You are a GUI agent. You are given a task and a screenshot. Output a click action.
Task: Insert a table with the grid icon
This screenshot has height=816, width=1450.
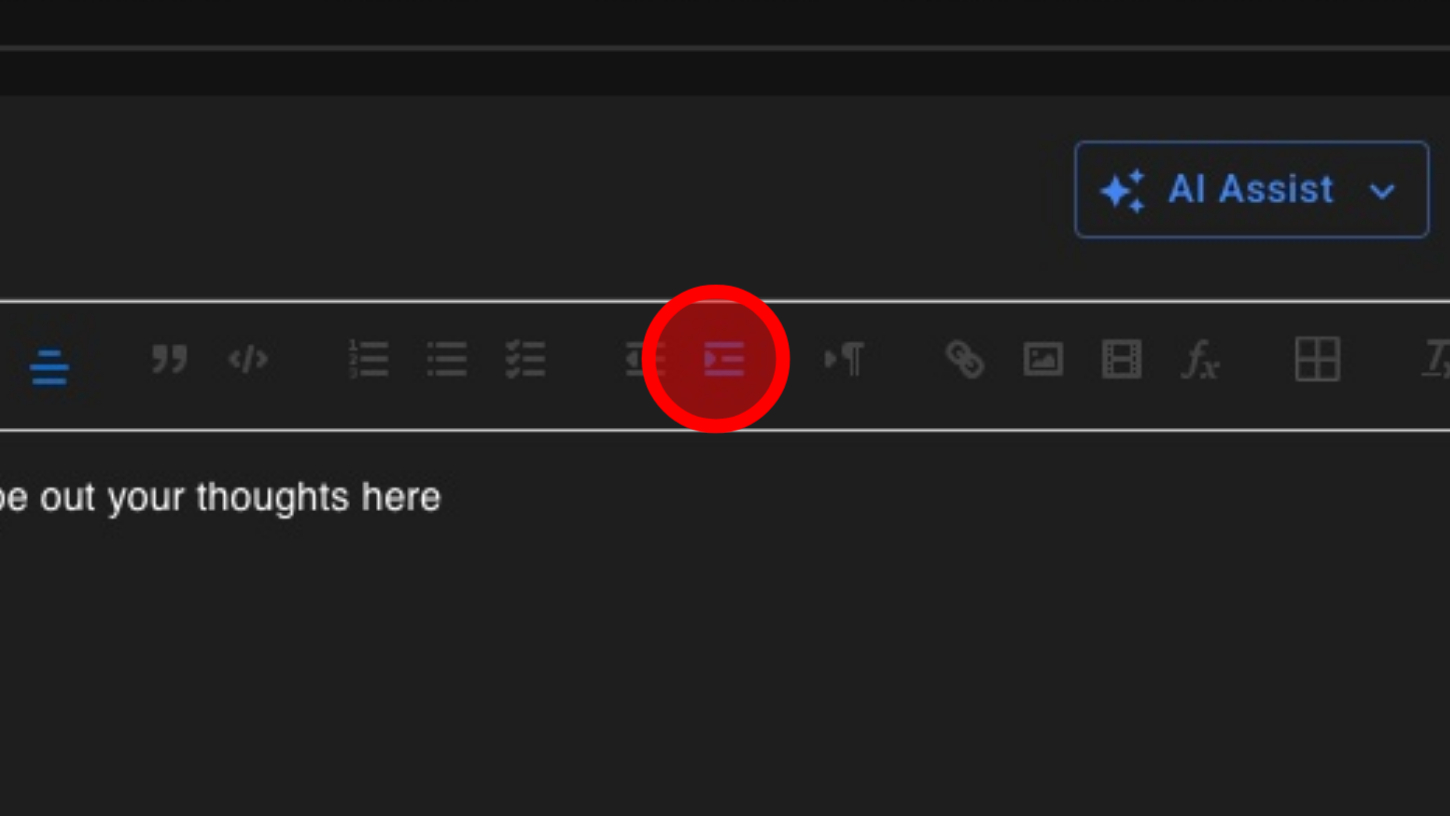1317,358
